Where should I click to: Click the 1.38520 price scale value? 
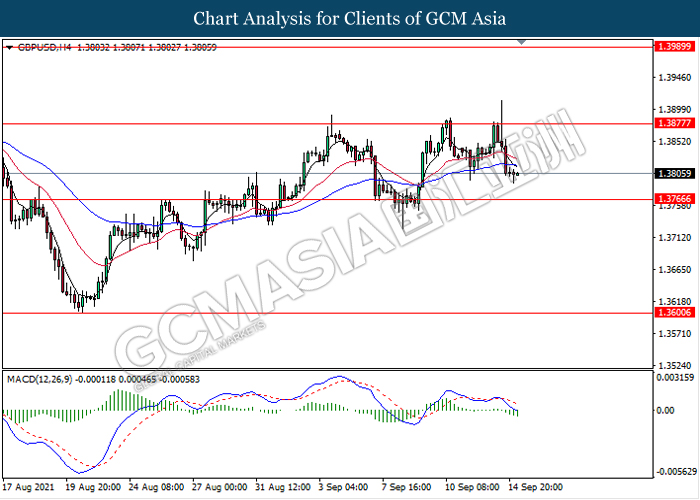pyautogui.click(x=675, y=142)
